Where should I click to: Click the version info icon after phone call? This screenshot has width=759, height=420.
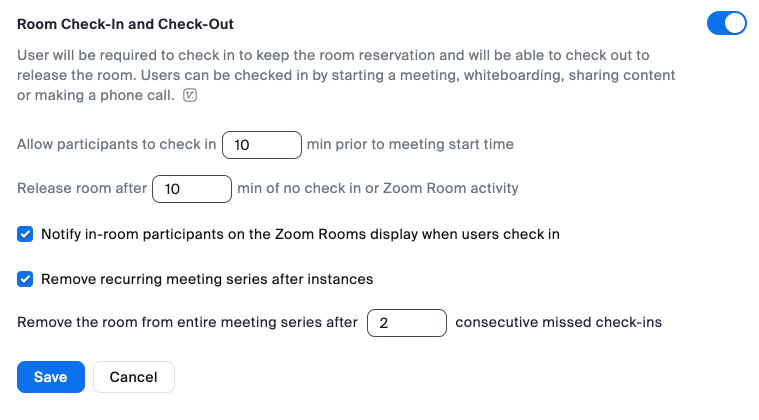click(x=190, y=95)
